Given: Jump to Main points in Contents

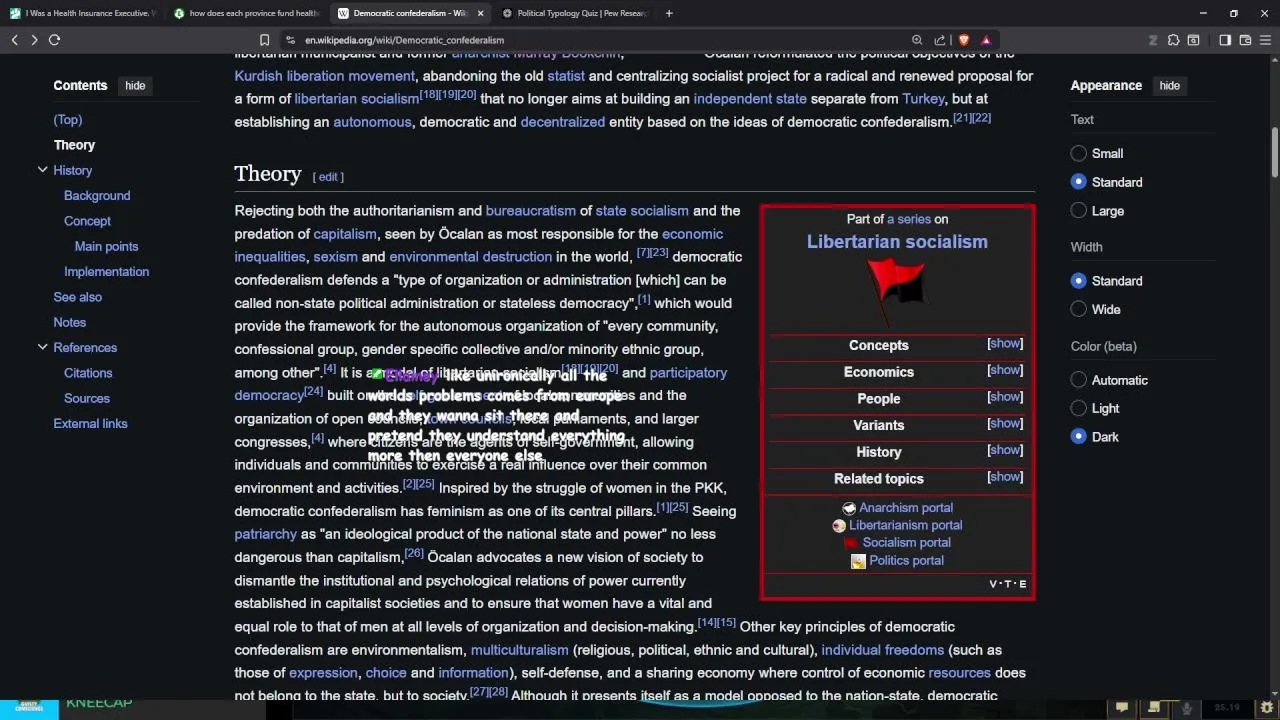Looking at the screenshot, I should pos(106,246).
